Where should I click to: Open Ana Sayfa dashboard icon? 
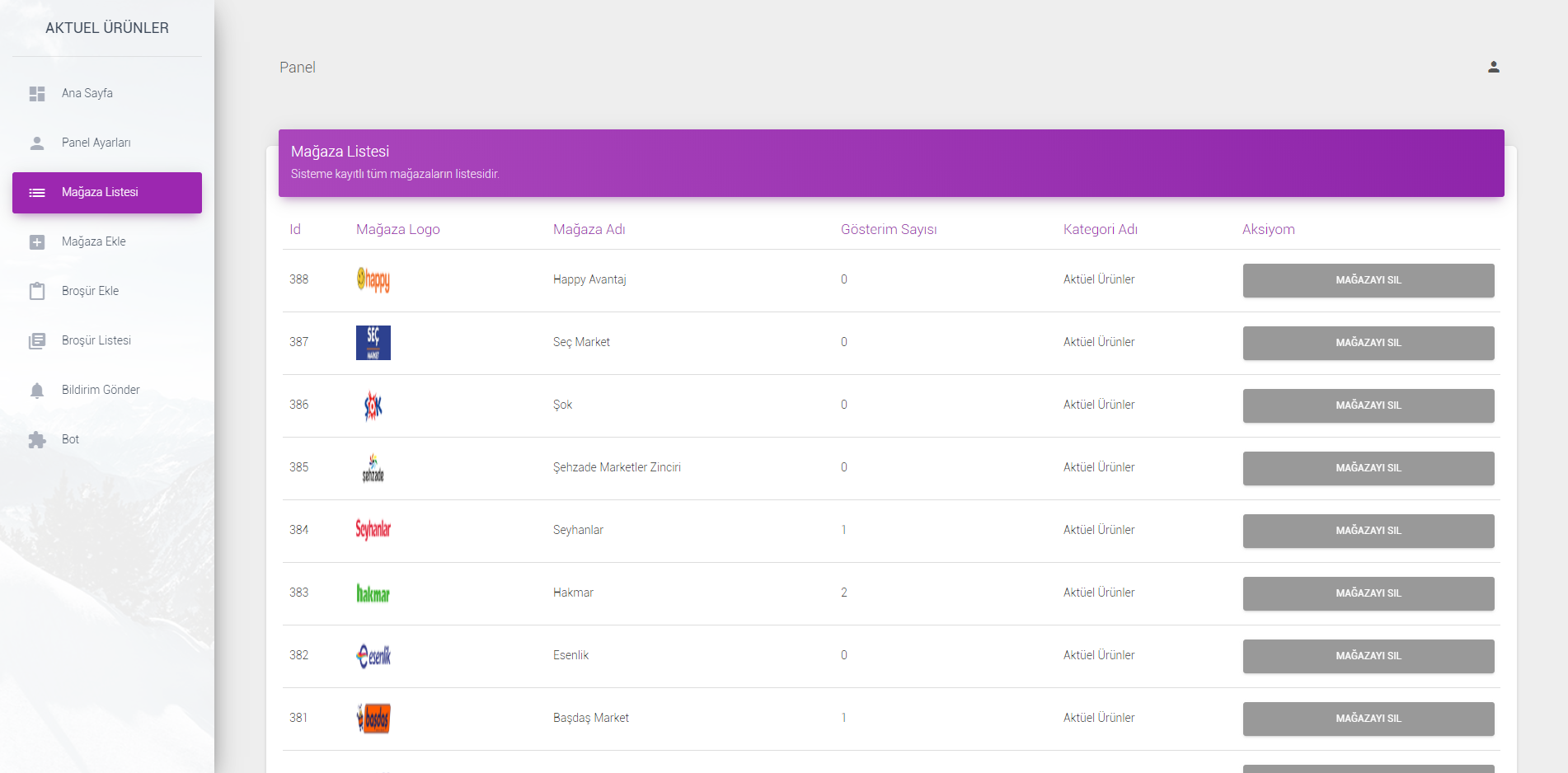37,94
